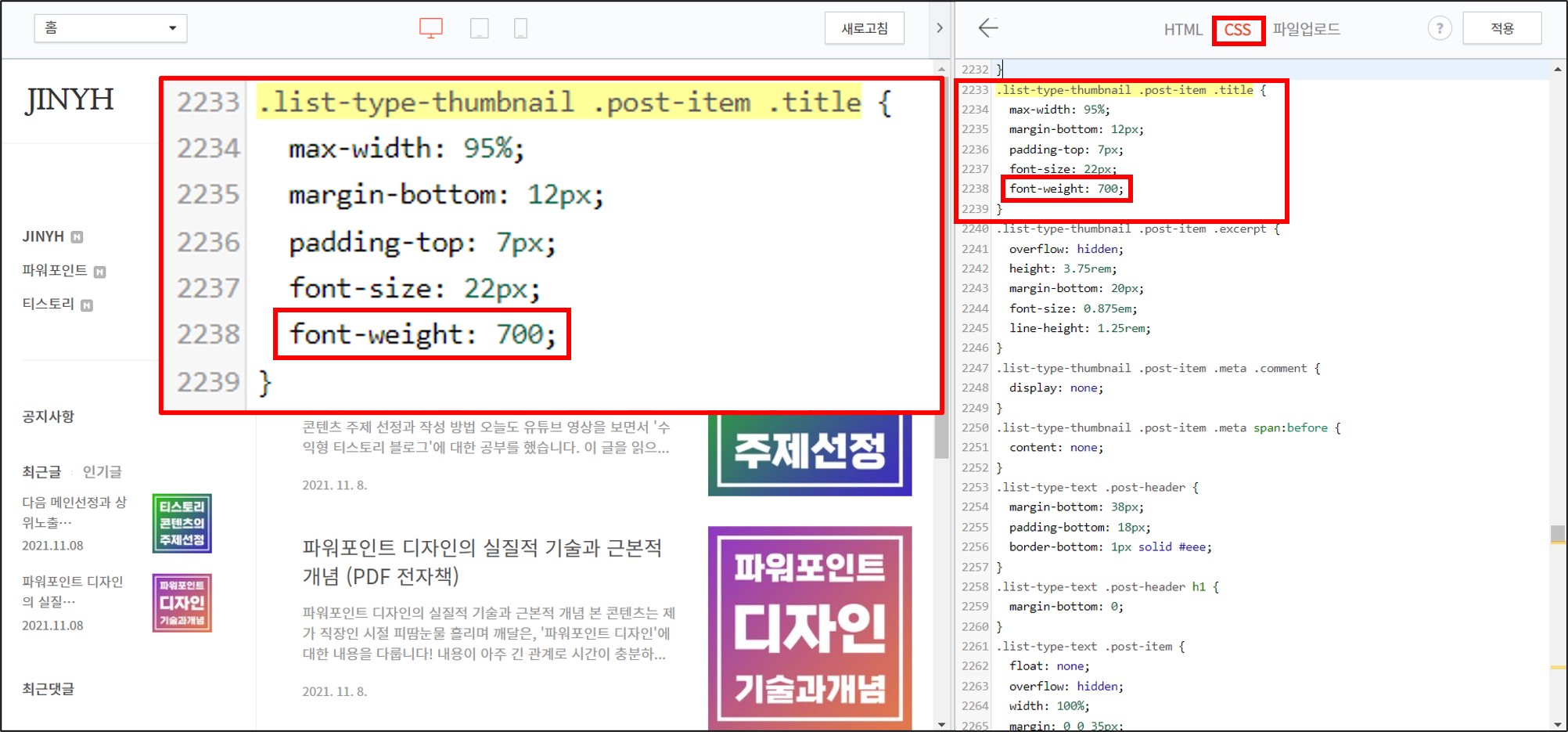Click the JINYH blog logo
The height and width of the screenshot is (732, 1568).
70,99
